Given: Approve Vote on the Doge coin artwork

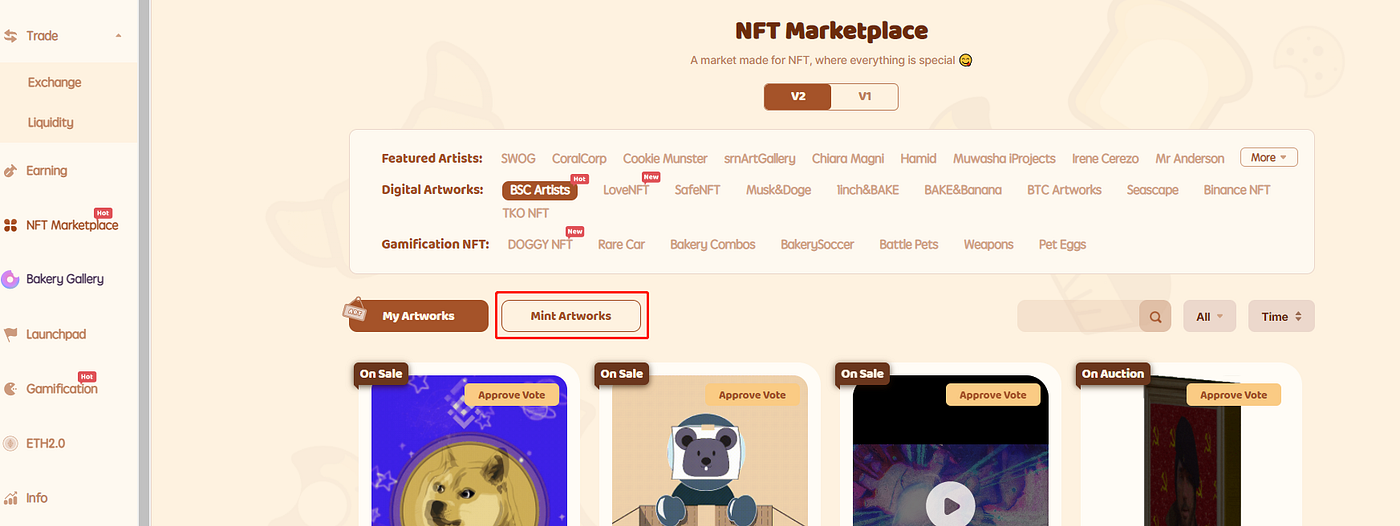Looking at the screenshot, I should [x=512, y=395].
